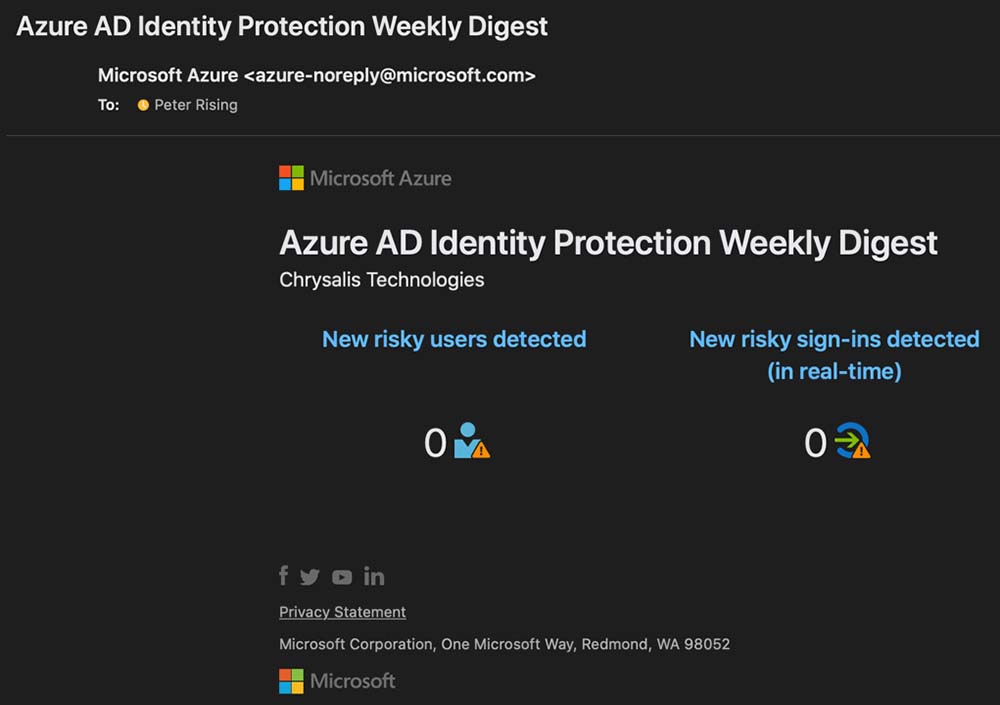Viewport: 1000px width, 705px height.
Task: Click the Microsoft Azure logo
Action: (x=365, y=179)
